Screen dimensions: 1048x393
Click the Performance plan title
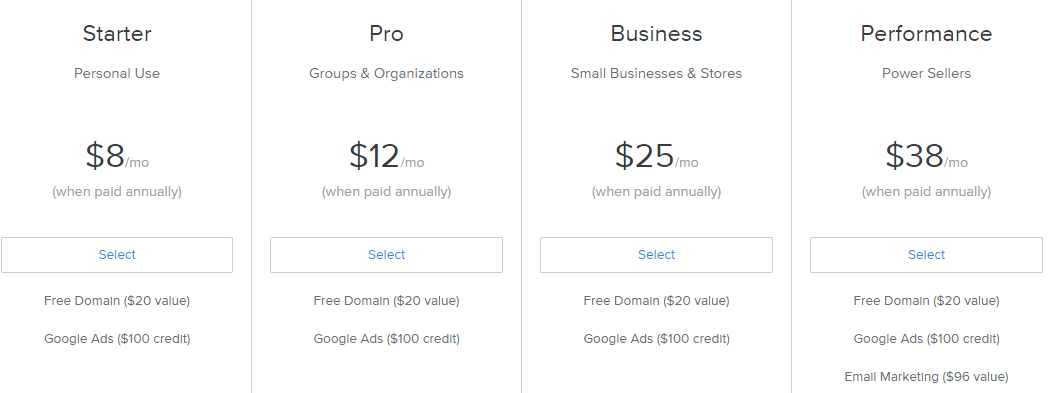(926, 33)
